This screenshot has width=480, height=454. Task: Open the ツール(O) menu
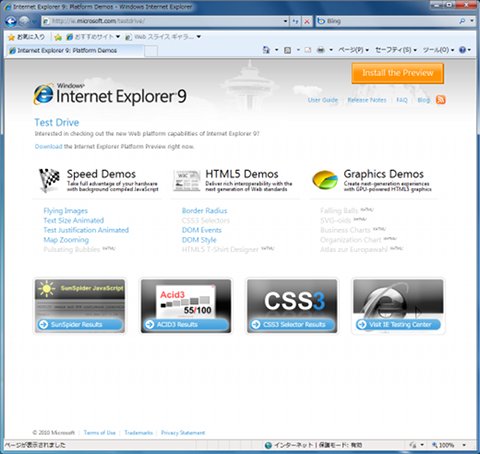coord(438,50)
